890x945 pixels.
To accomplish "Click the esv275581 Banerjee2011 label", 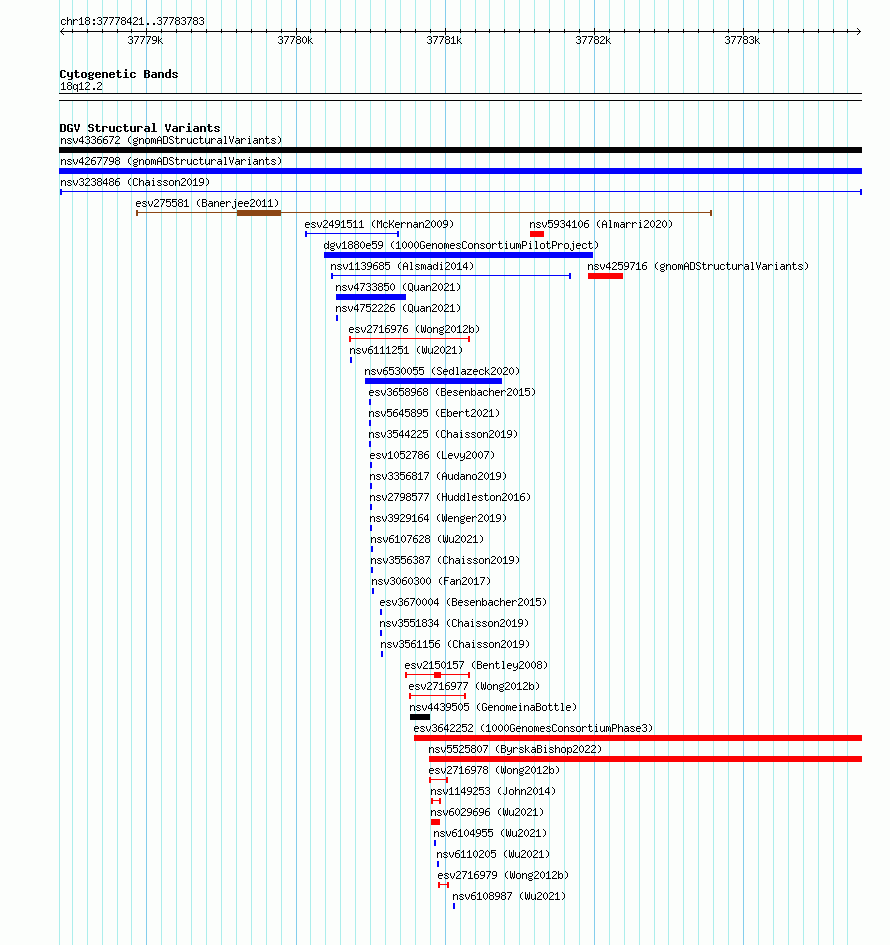I will pyautogui.click(x=207, y=204).
